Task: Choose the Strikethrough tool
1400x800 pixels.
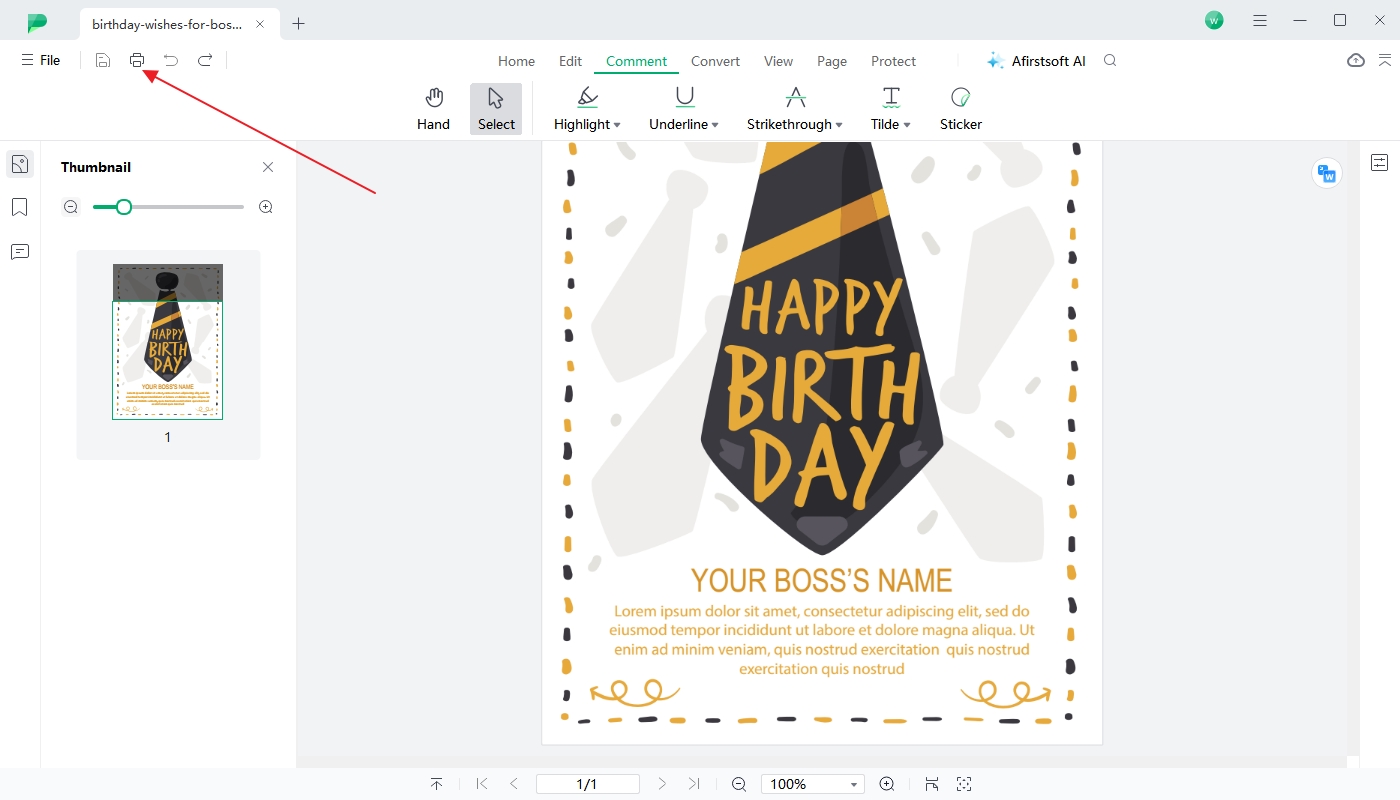Action: click(789, 109)
